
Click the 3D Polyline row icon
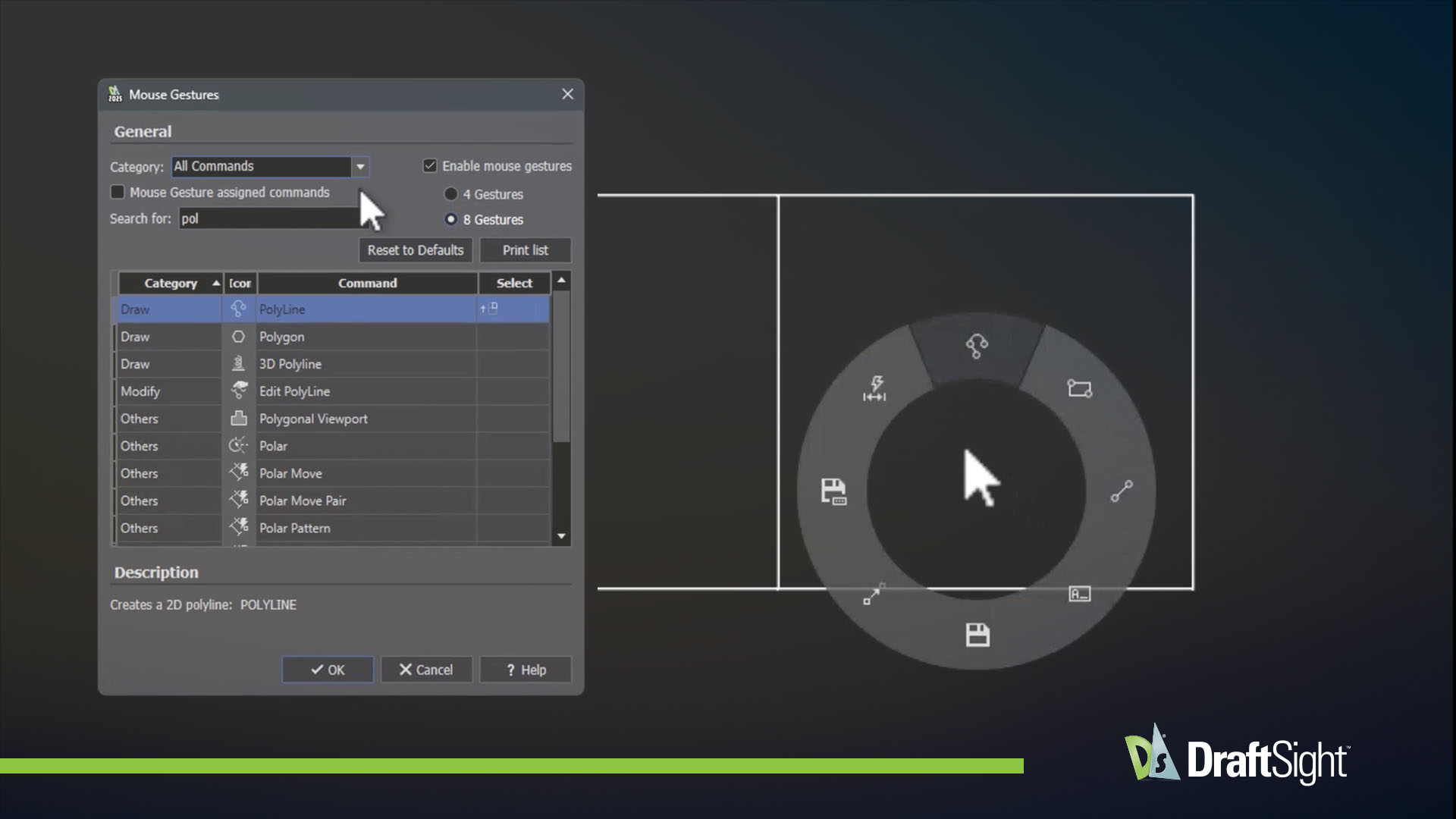click(x=238, y=363)
